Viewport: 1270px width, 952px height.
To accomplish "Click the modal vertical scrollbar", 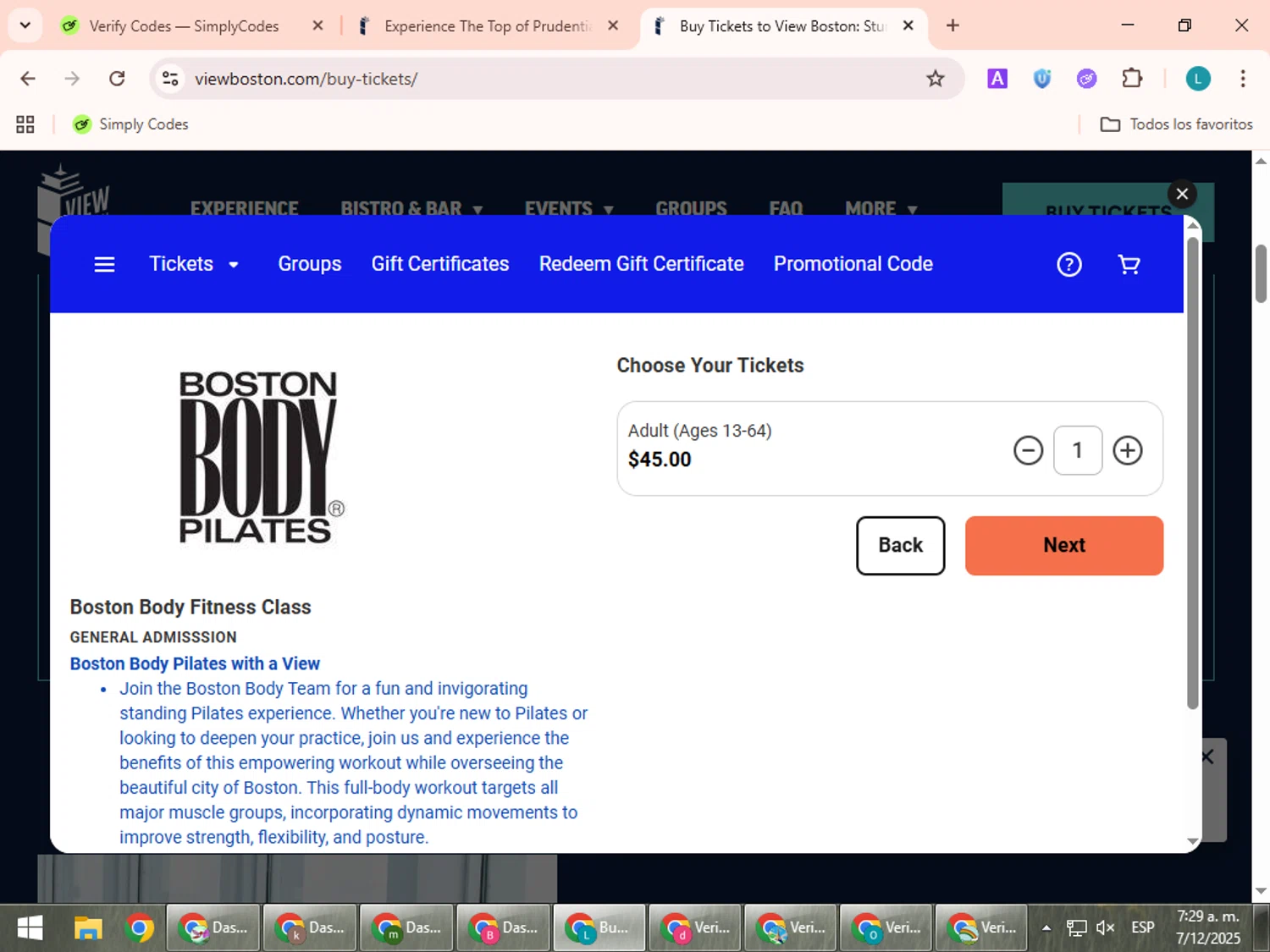I will click(1192, 474).
